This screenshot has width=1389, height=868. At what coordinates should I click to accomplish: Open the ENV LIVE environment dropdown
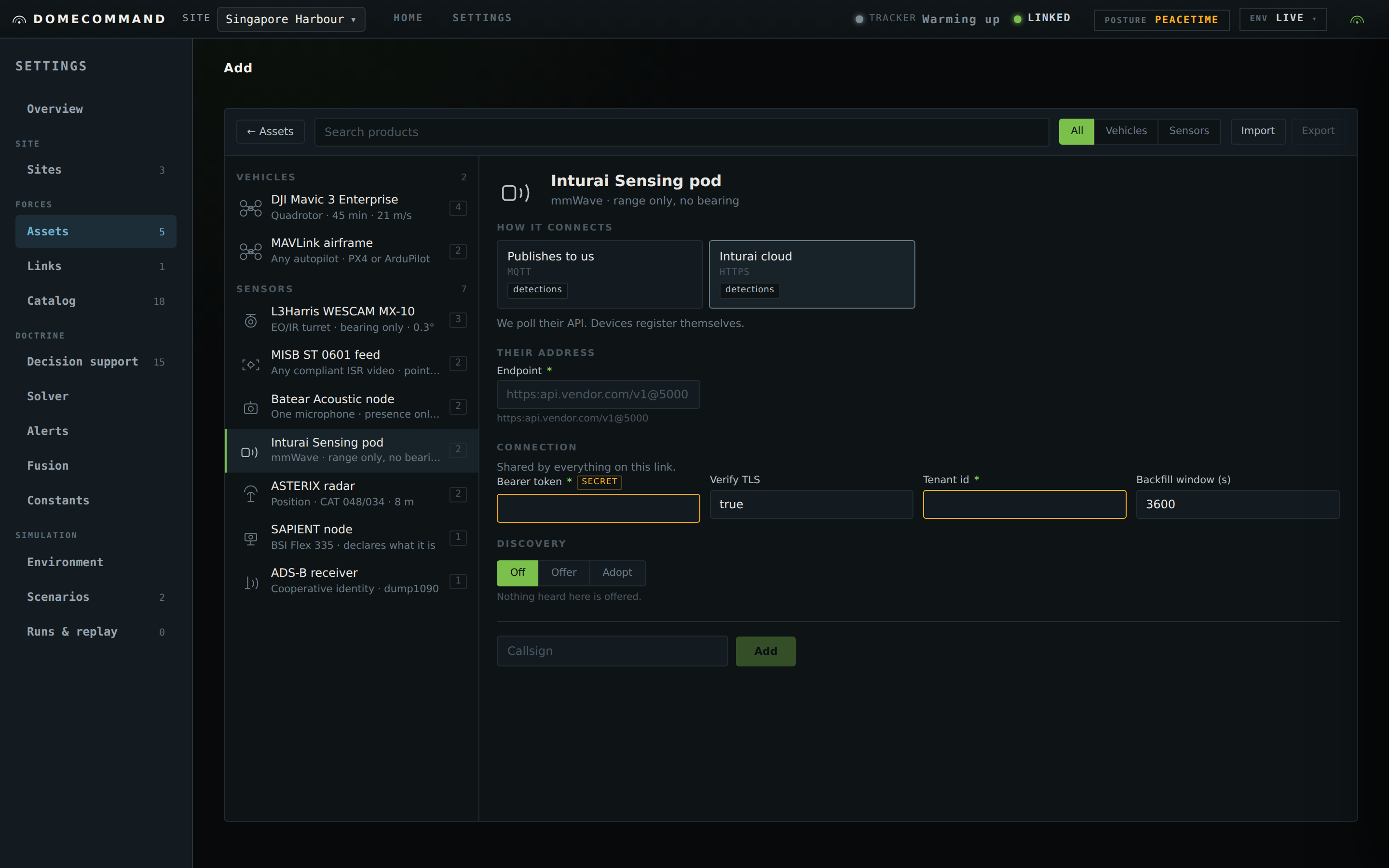click(1283, 19)
